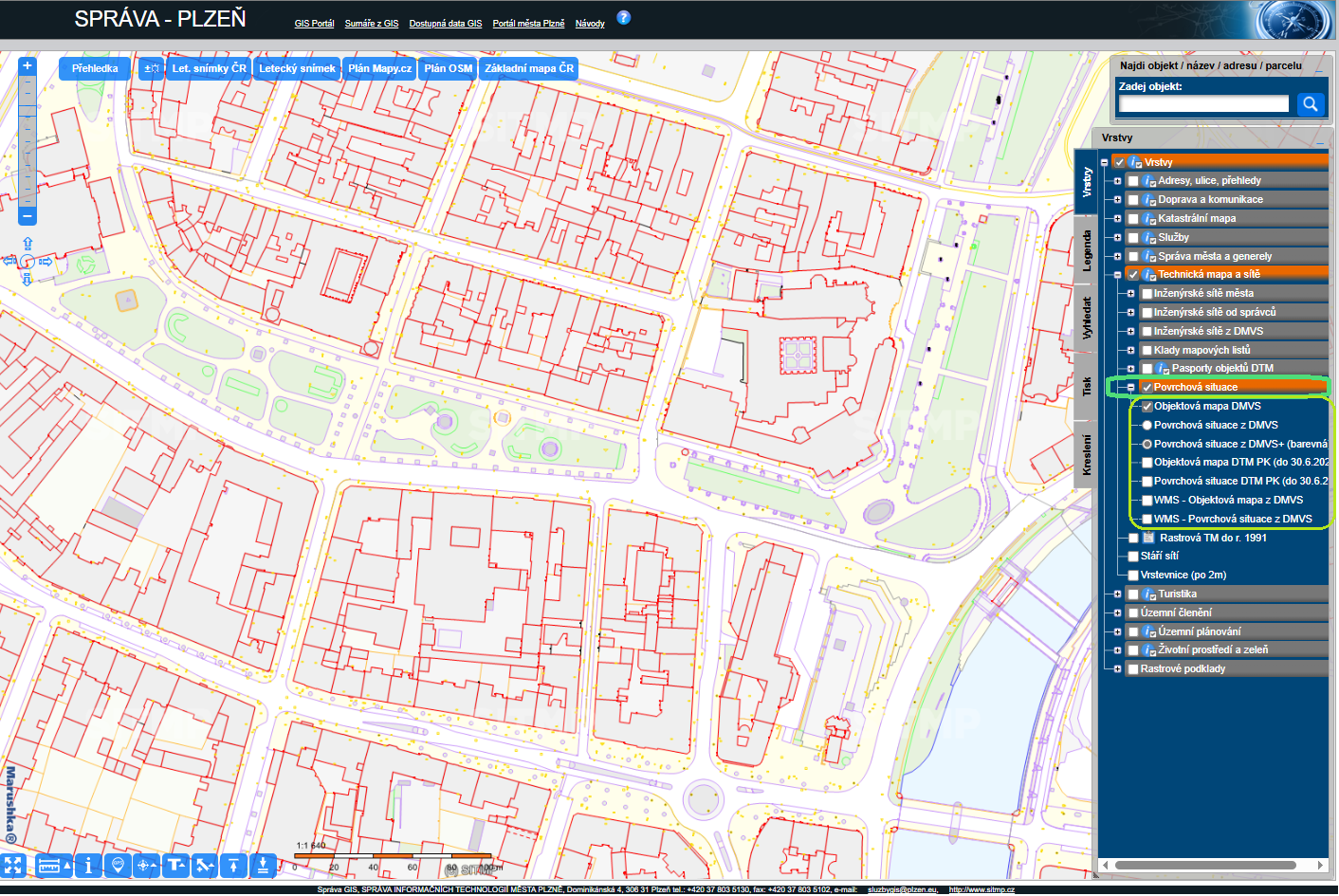Click the brightness adjustment icon button
The height and width of the screenshot is (896, 1339).
coord(151,68)
